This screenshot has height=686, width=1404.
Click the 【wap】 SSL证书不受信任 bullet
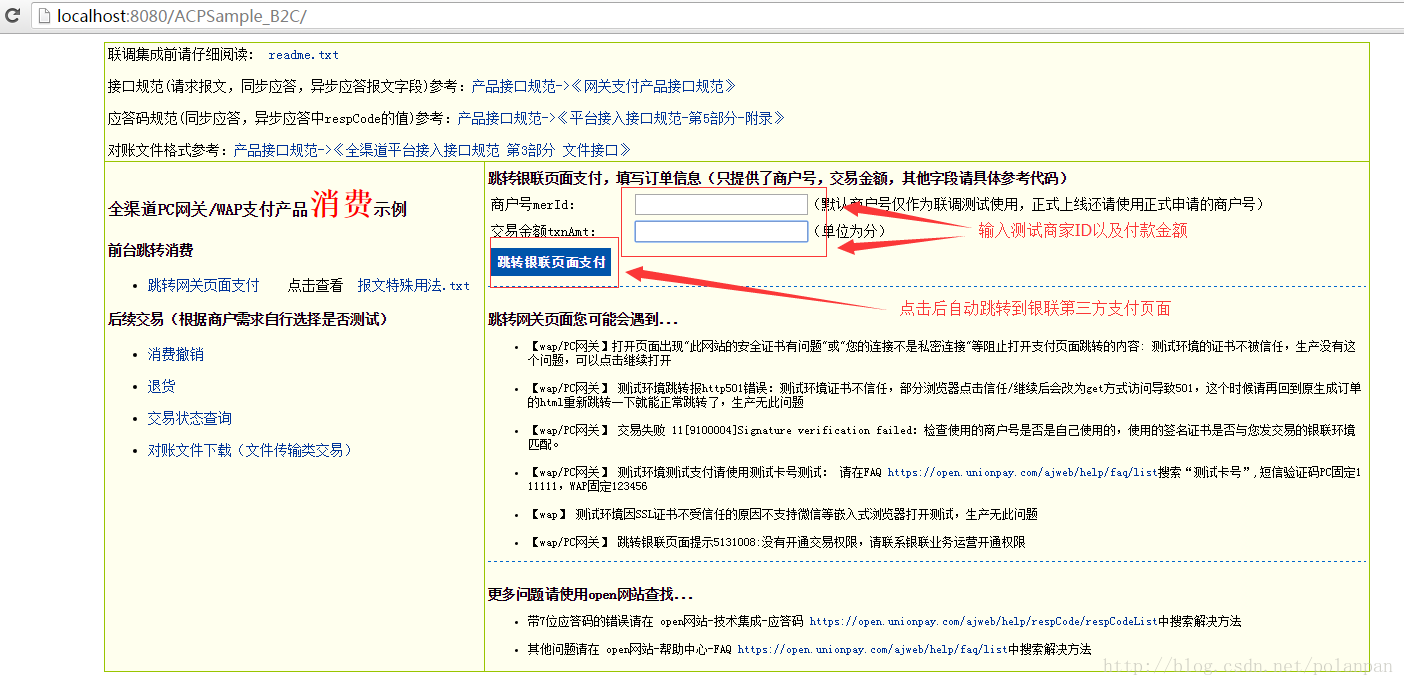(782, 514)
